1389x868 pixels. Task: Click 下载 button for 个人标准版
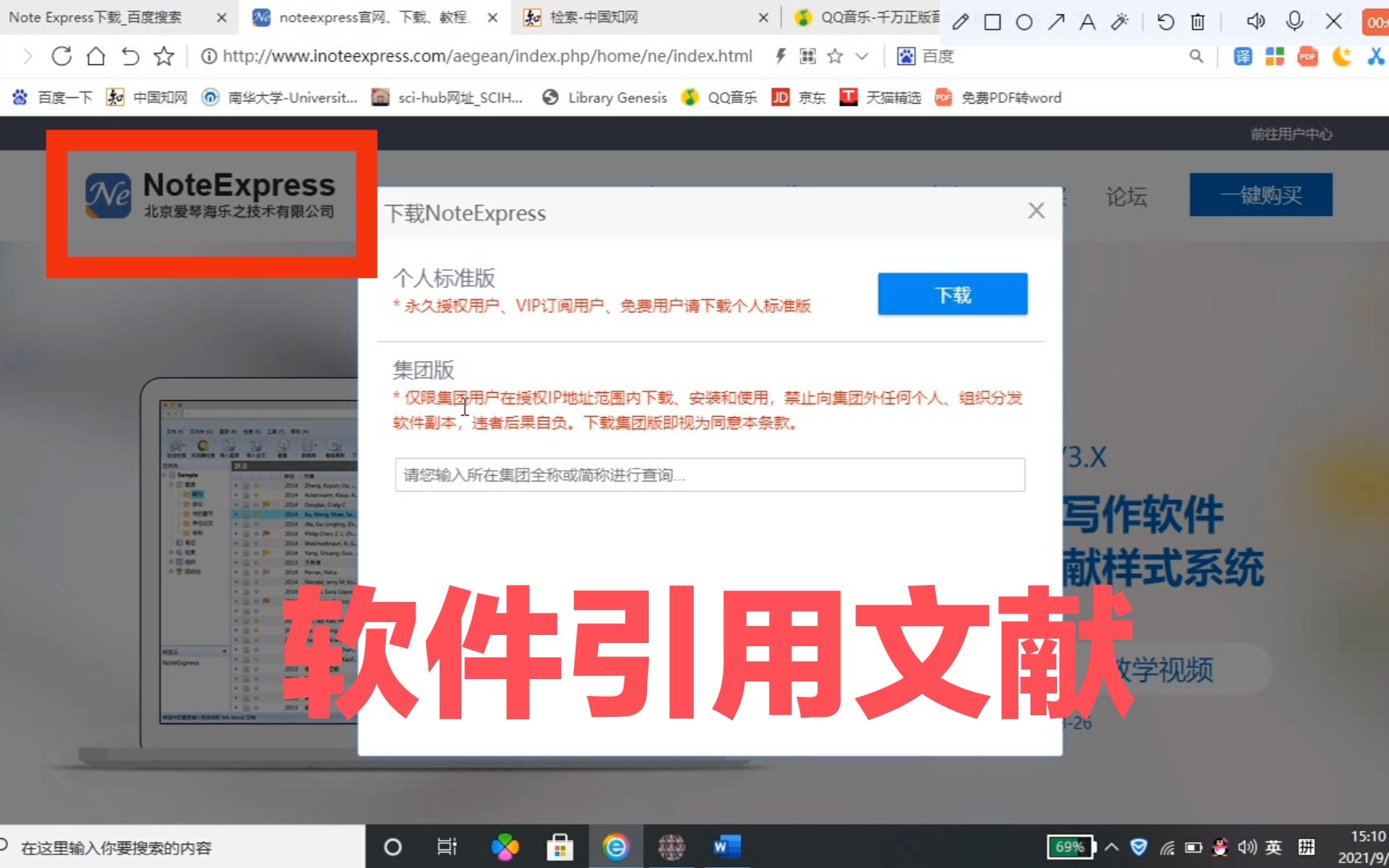[x=953, y=294]
